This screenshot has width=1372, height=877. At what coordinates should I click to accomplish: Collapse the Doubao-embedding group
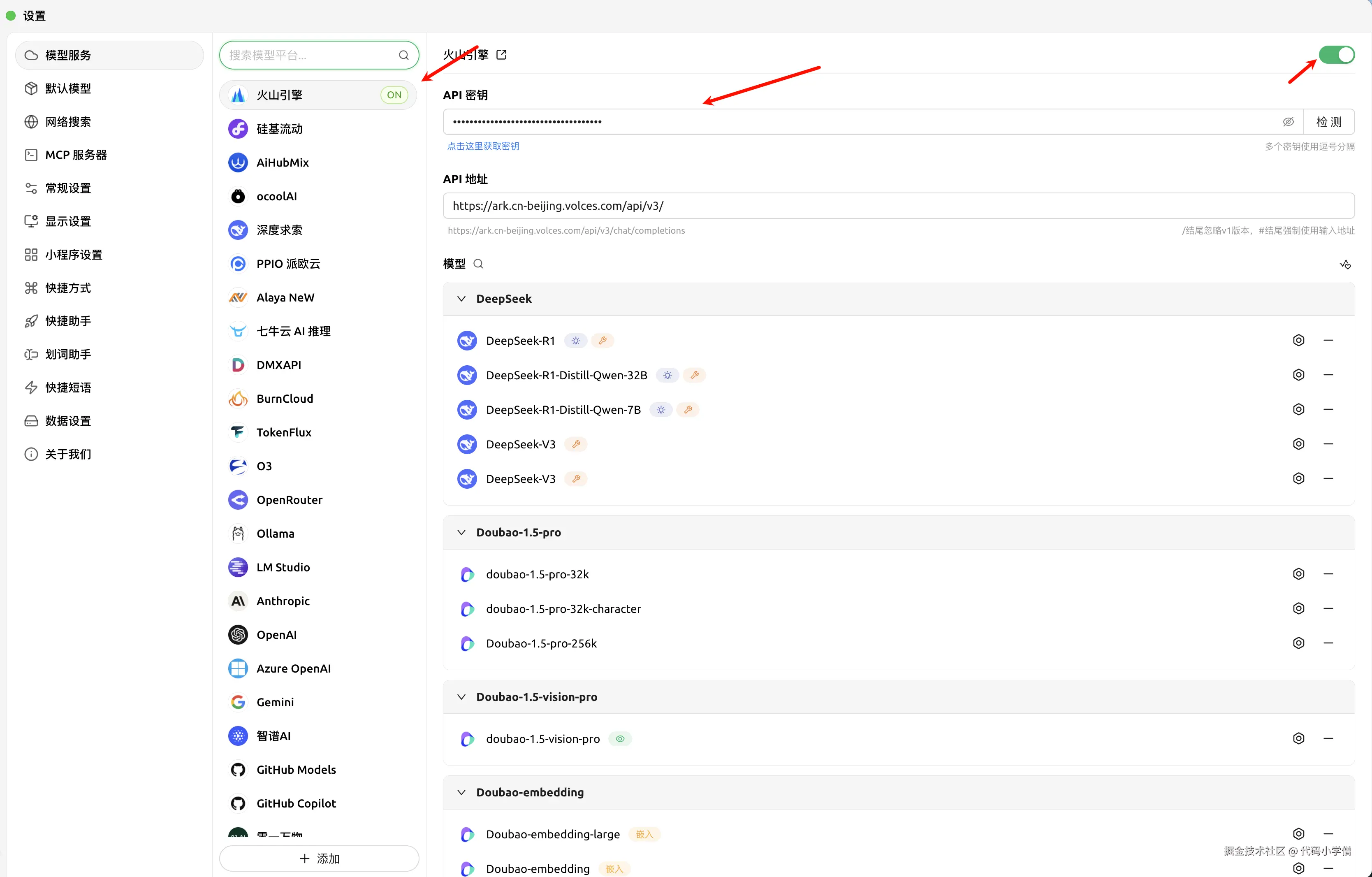click(461, 792)
